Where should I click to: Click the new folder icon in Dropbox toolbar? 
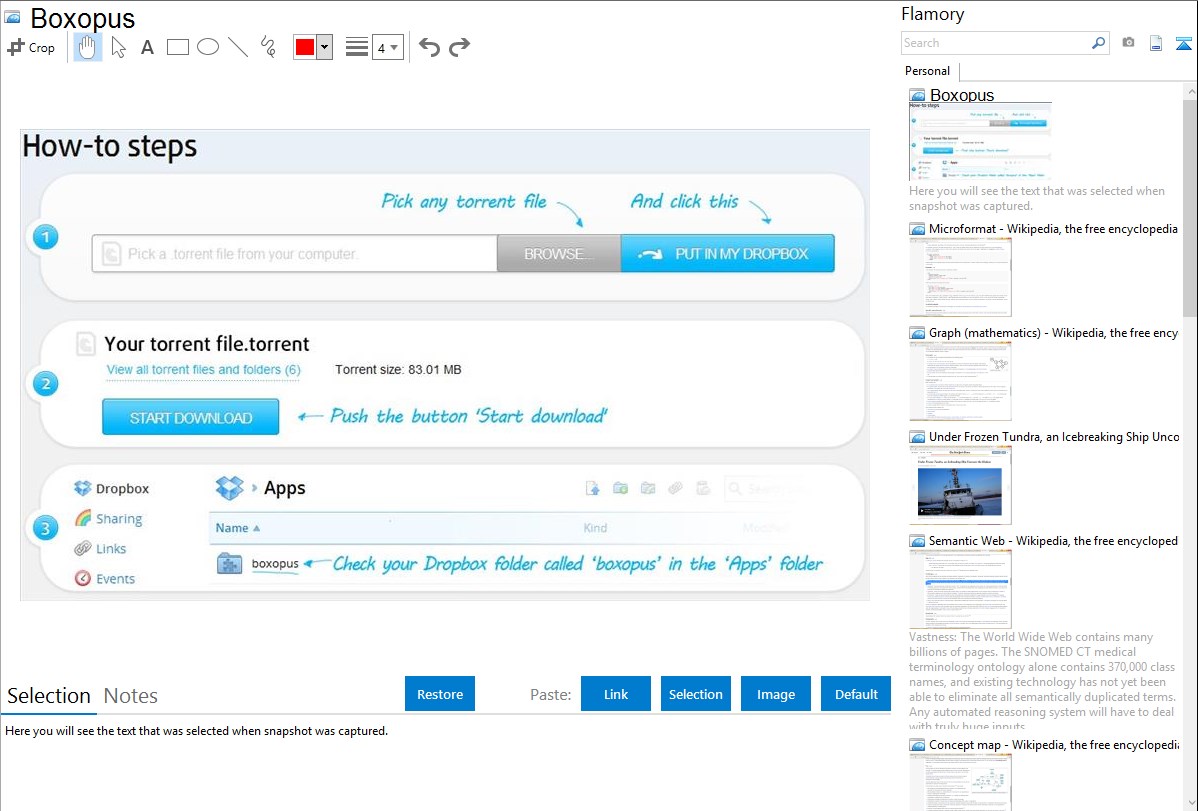tap(620, 488)
